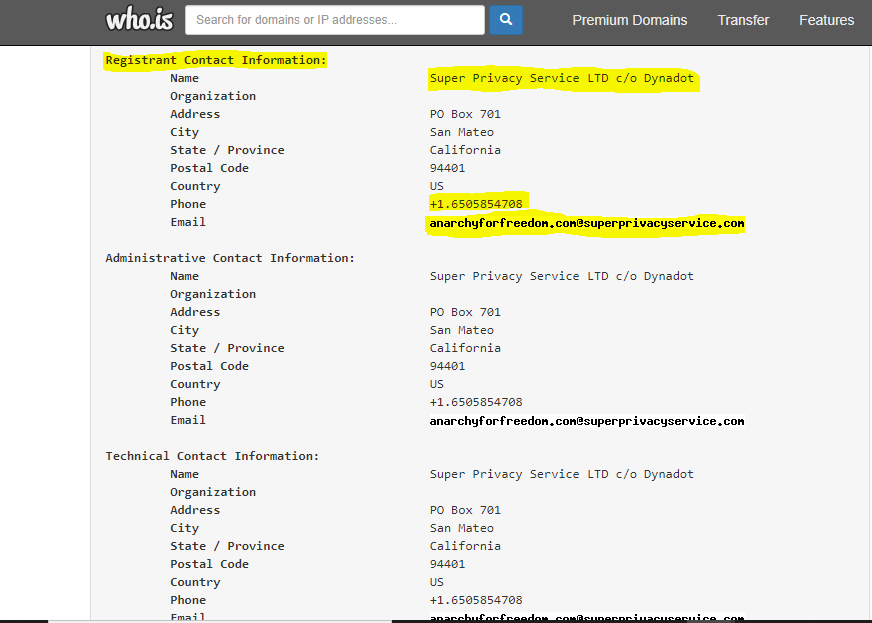
Task: Click the Administrative Contact Information heading
Action: tap(230, 258)
